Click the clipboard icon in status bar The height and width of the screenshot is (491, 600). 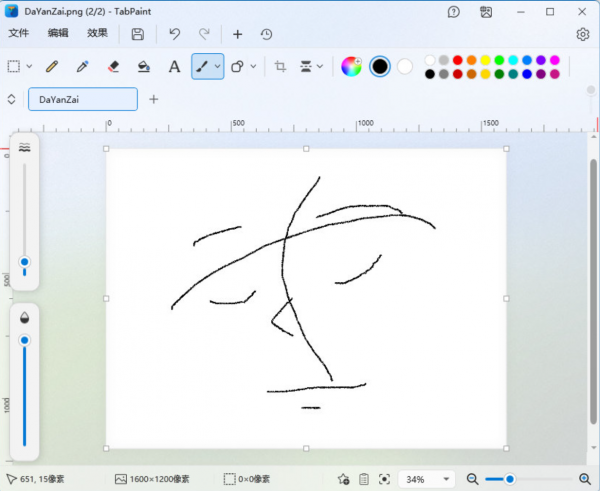(364, 479)
